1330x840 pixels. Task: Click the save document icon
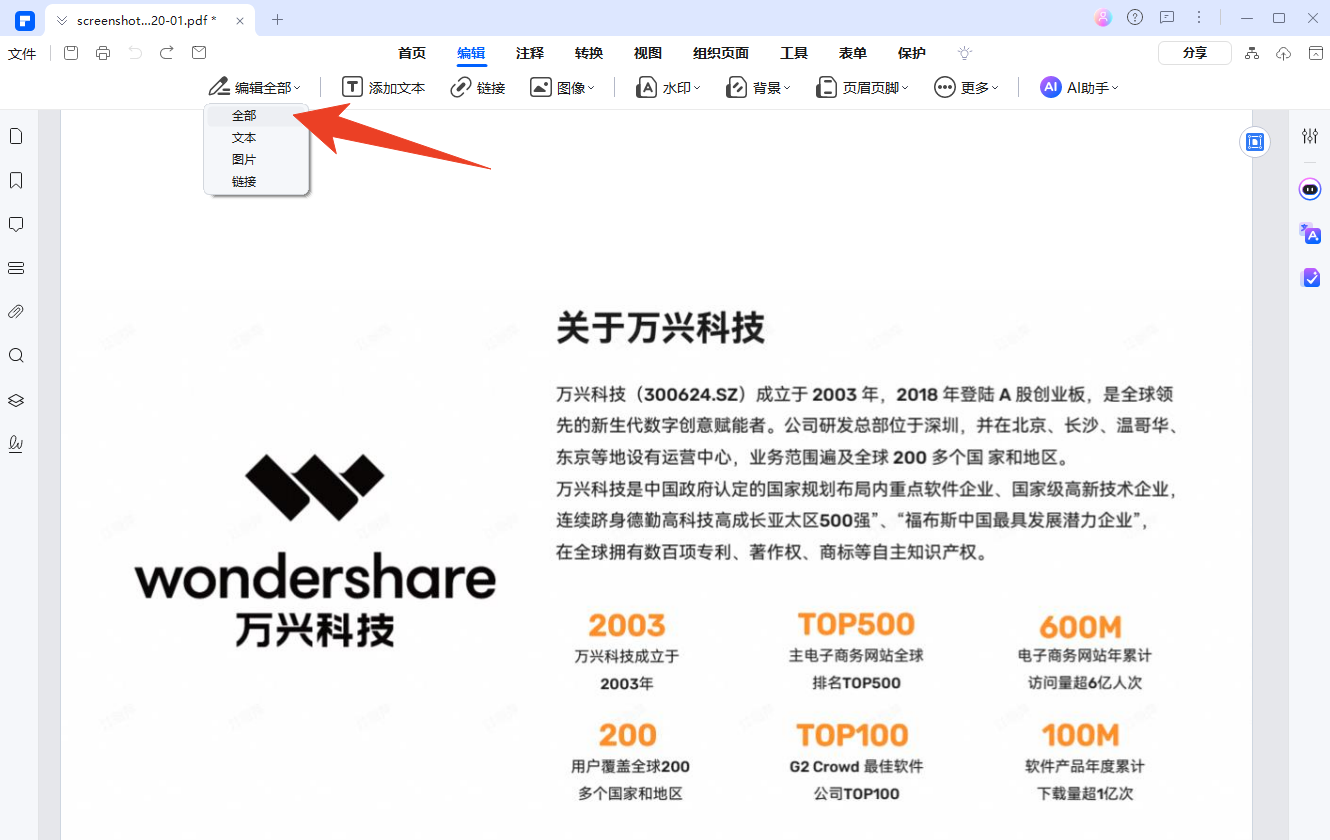[x=70, y=53]
